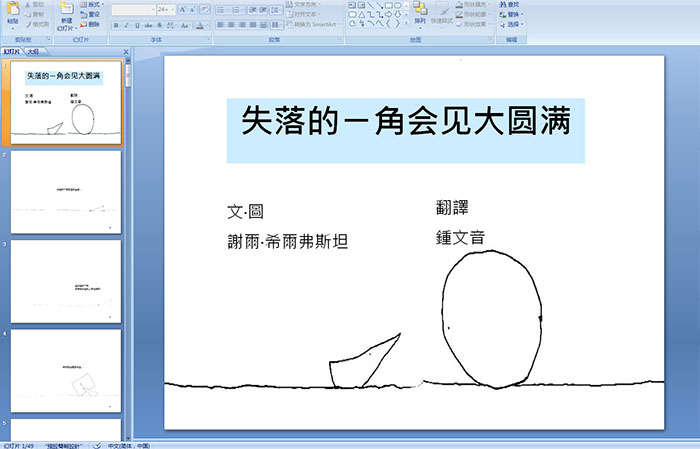Screen dimensions: 700x449
Task: Click the title text 失落的一角会见大圆满
Action: coord(406,121)
